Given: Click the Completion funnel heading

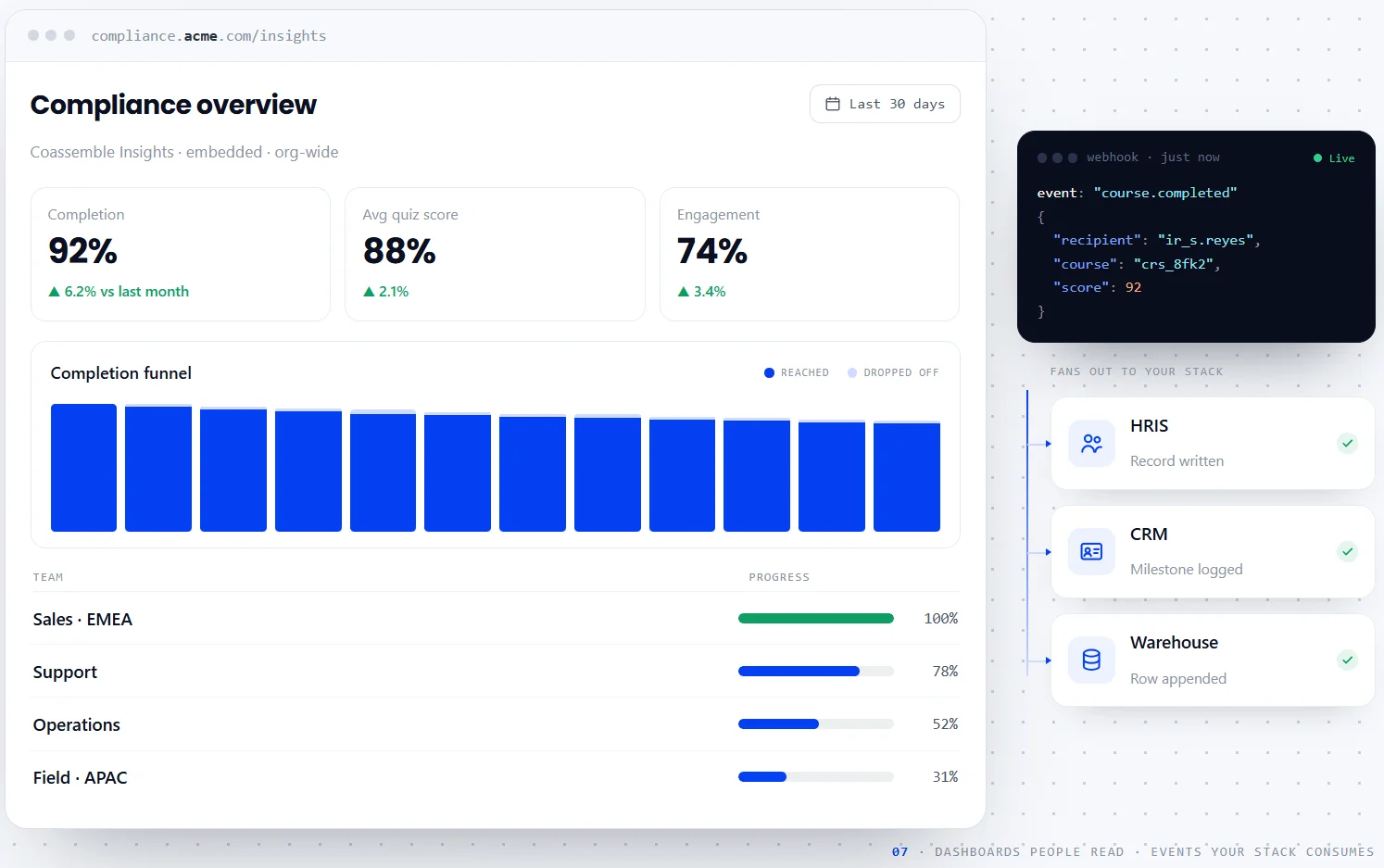Looking at the screenshot, I should coord(121,372).
